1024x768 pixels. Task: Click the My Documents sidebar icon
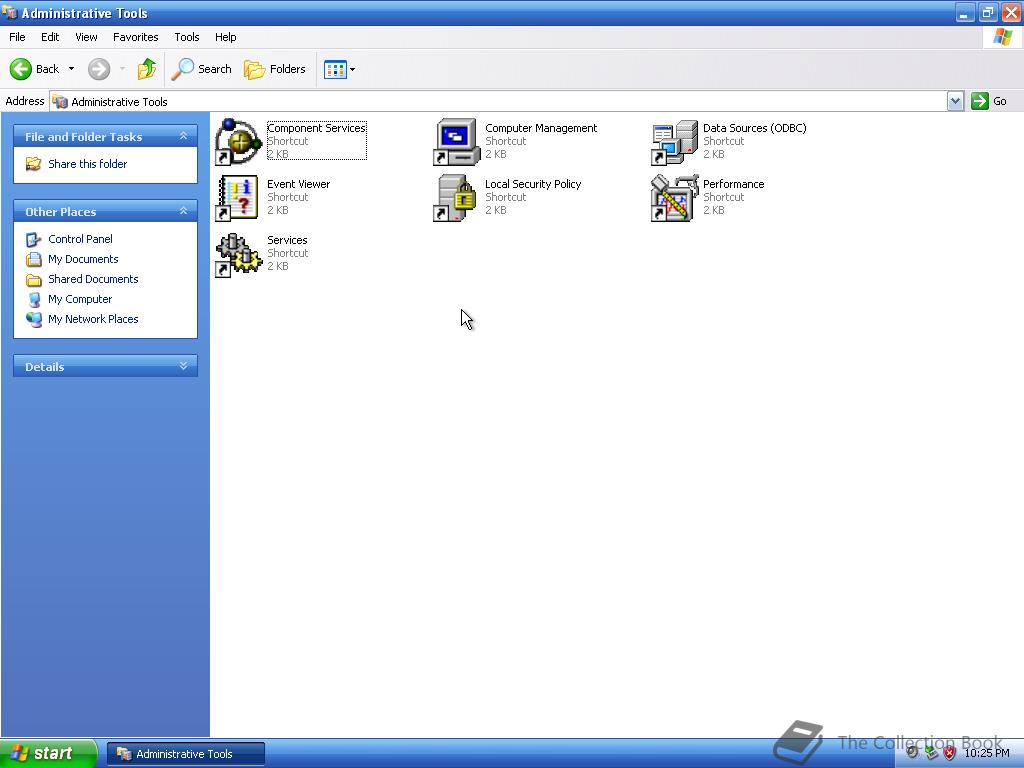point(33,259)
